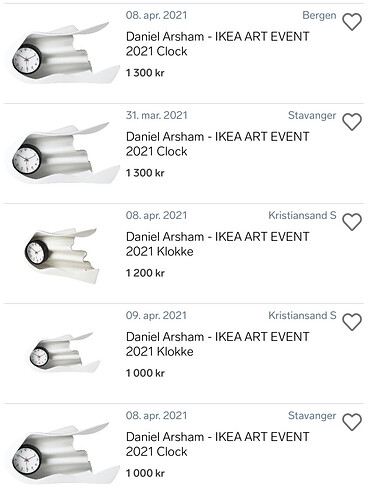
Task: Click the Bergen listing clock thumbnail
Action: point(63,53)
